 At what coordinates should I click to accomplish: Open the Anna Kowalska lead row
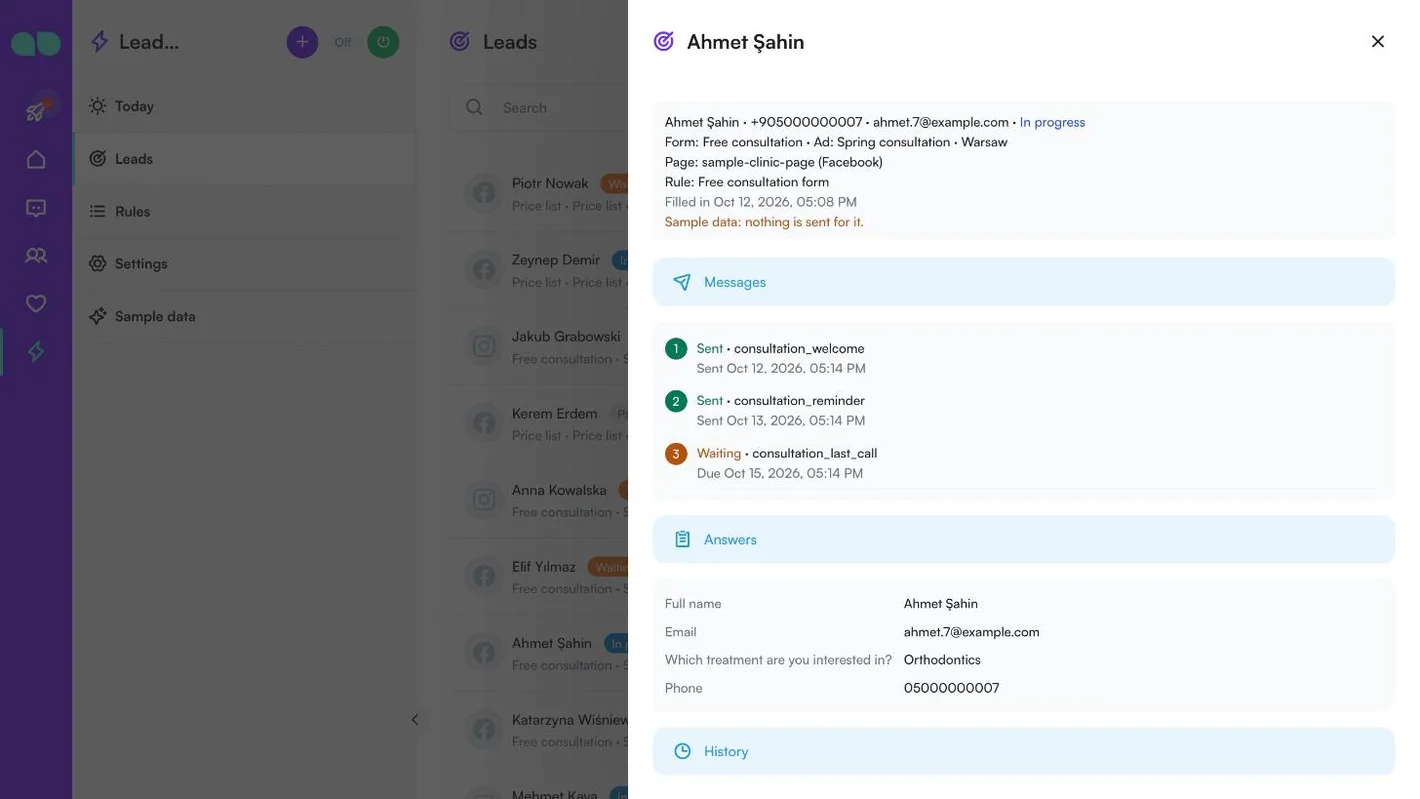540,499
